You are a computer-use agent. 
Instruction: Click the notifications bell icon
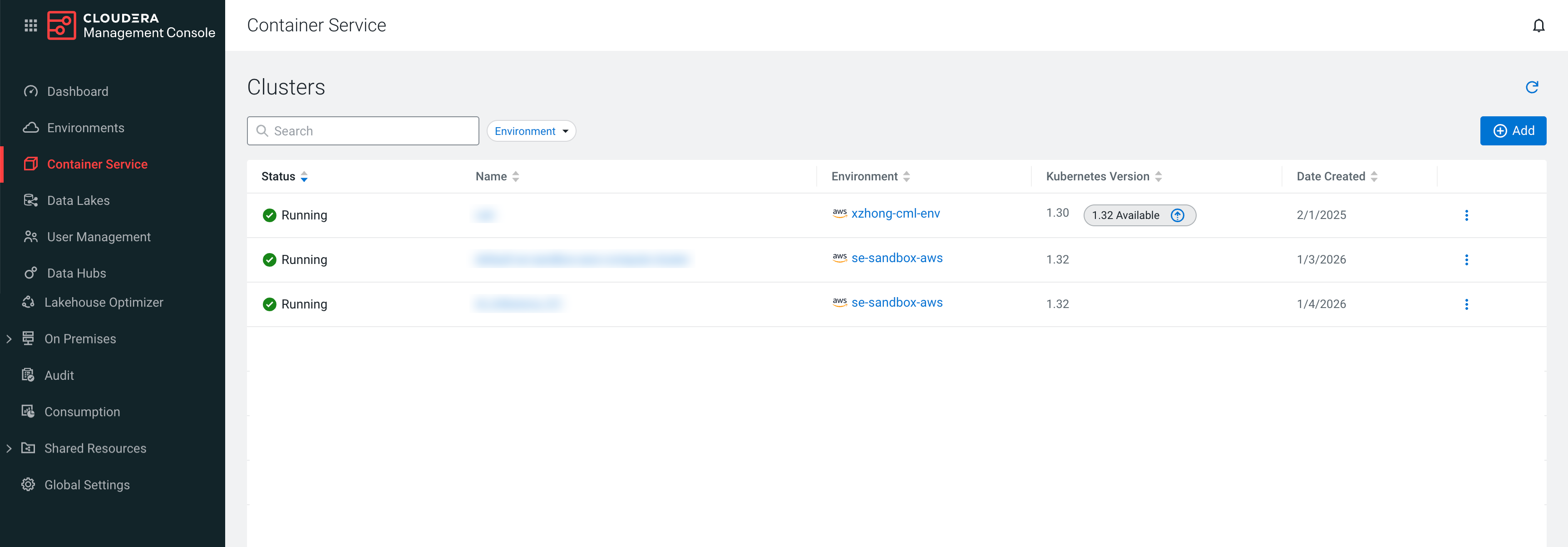pyautogui.click(x=1538, y=25)
